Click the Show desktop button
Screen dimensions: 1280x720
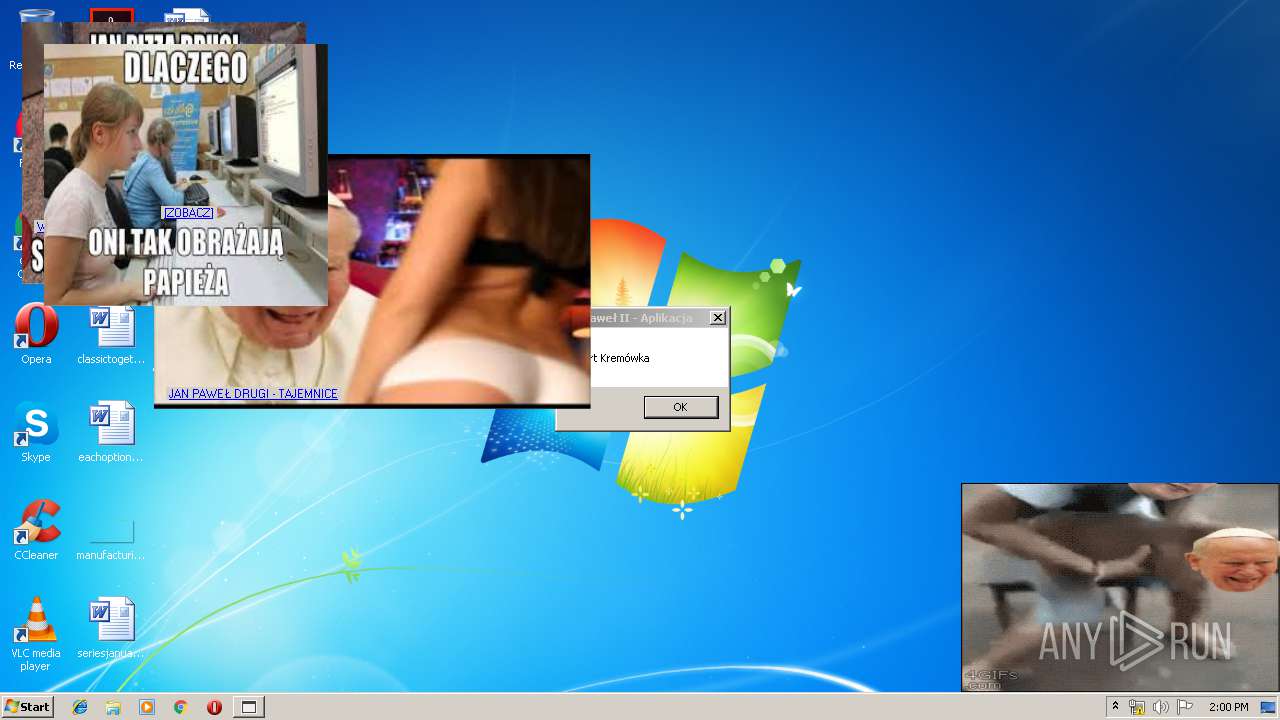[x=1269, y=707]
